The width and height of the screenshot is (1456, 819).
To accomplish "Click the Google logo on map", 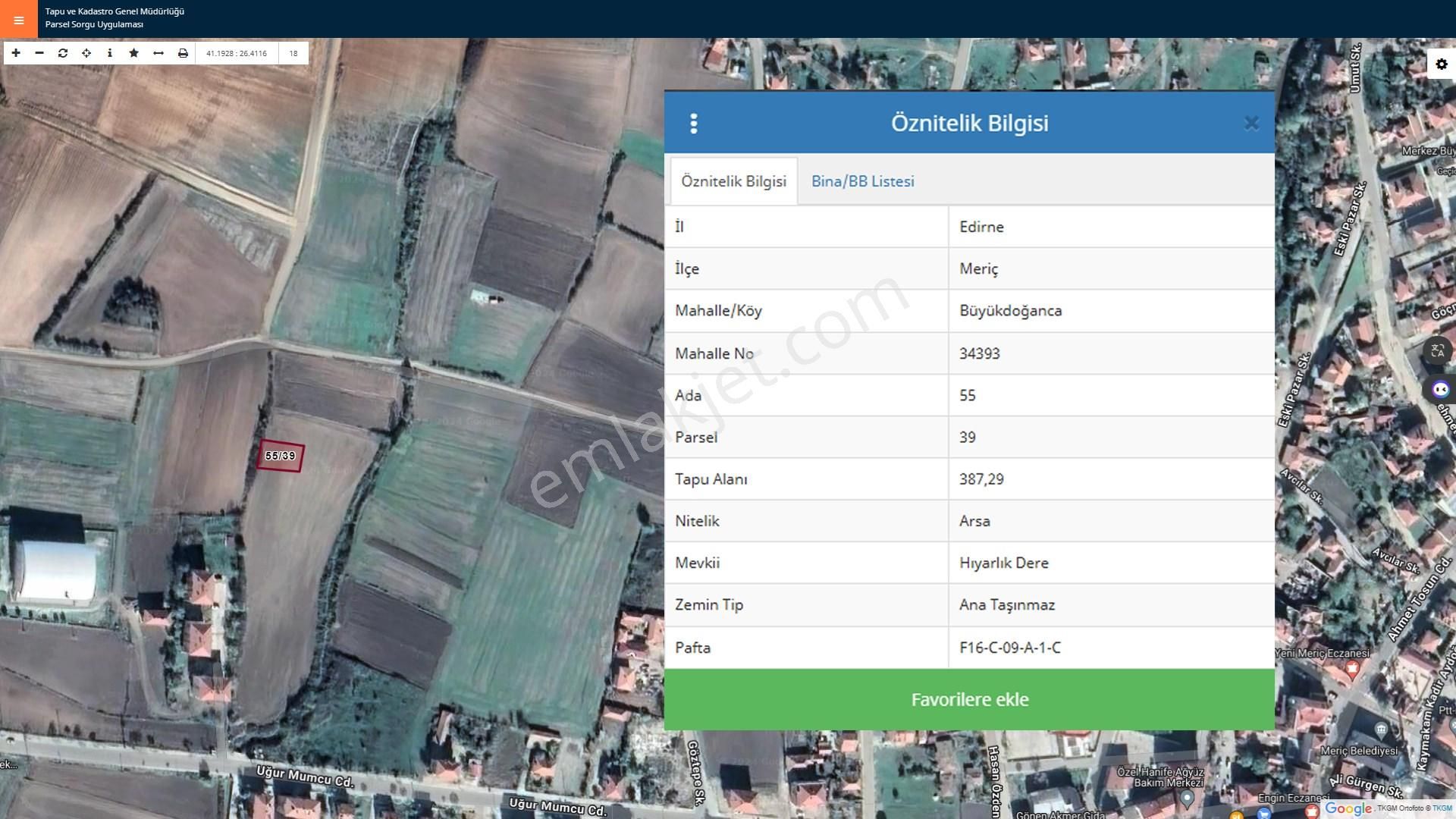I will coord(1348,808).
